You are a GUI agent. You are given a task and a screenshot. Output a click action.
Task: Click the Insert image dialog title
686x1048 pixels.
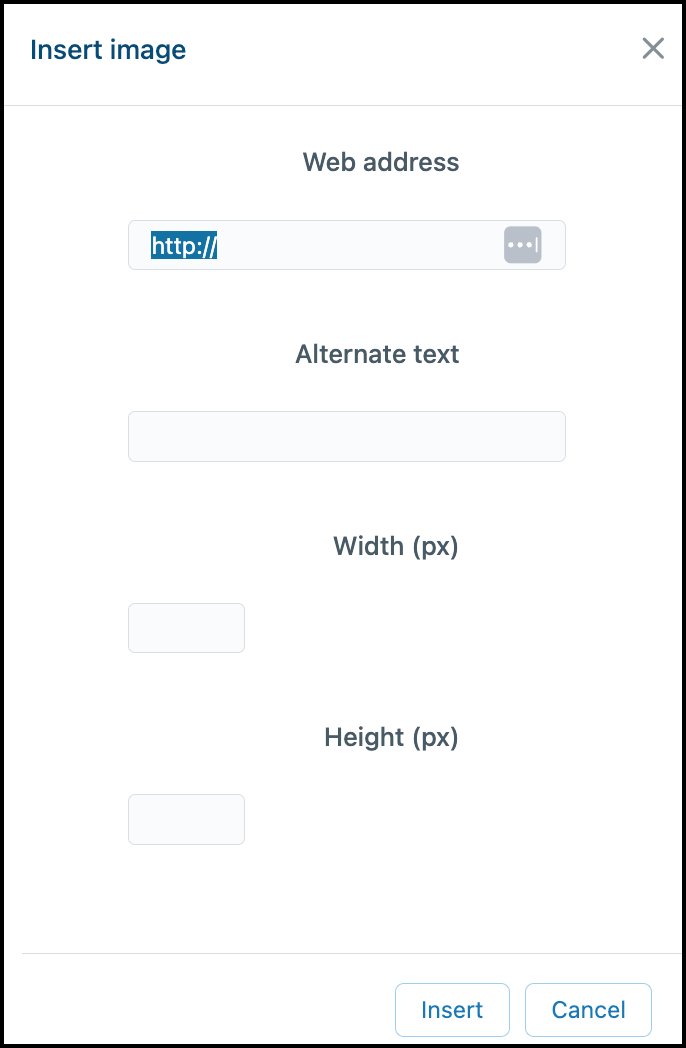(x=108, y=50)
